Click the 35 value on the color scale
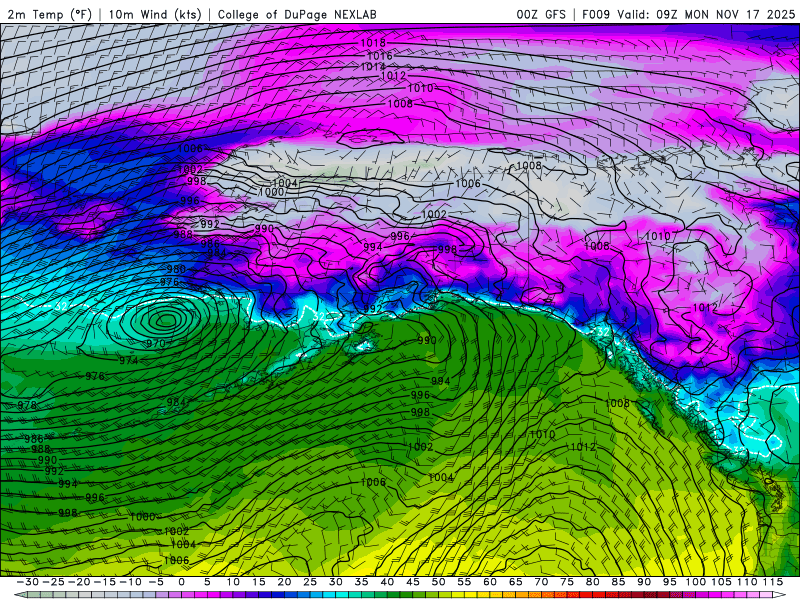The image size is (800, 600). [x=361, y=582]
